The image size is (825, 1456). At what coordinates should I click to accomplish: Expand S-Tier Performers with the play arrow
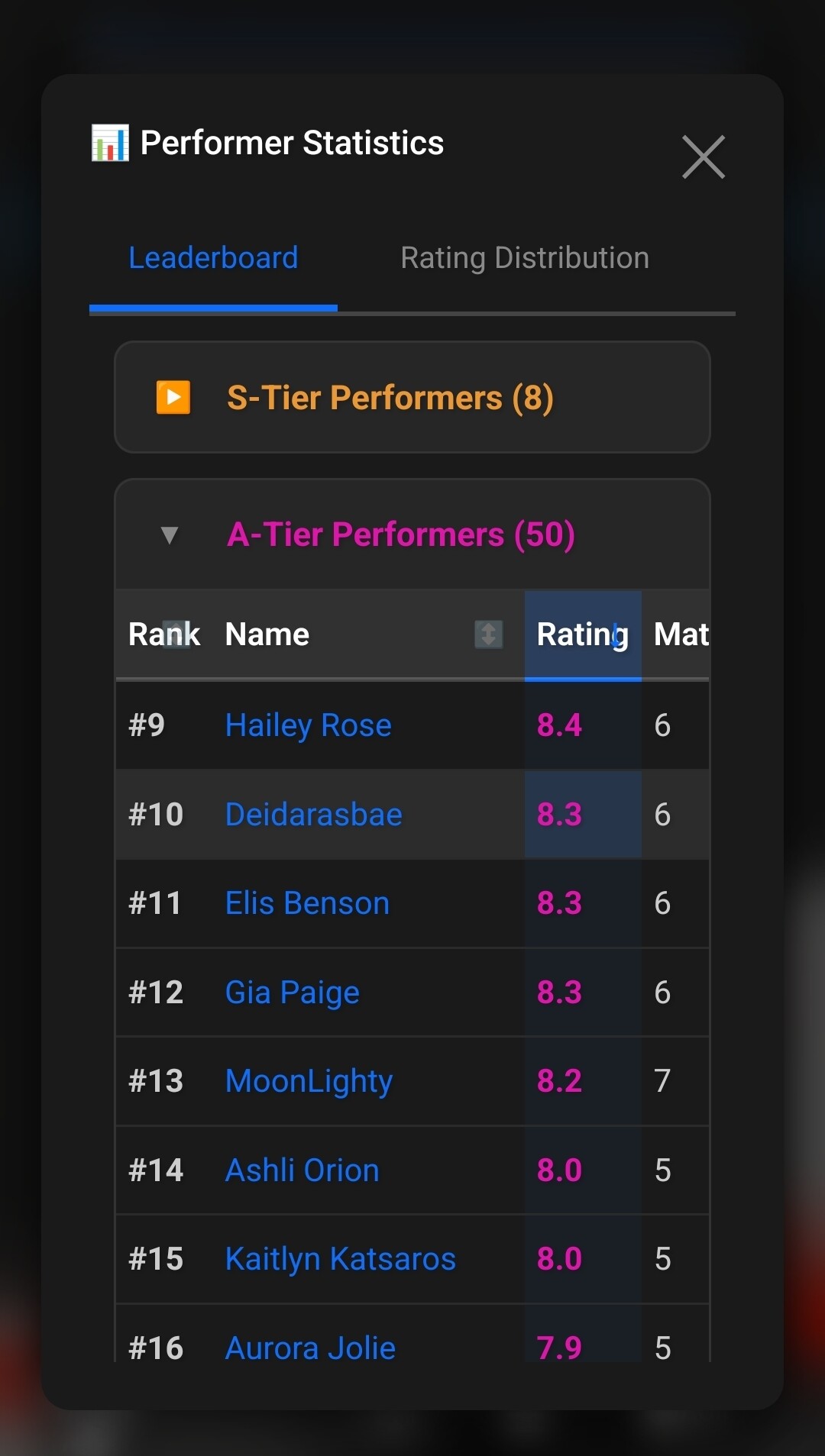pyautogui.click(x=173, y=397)
